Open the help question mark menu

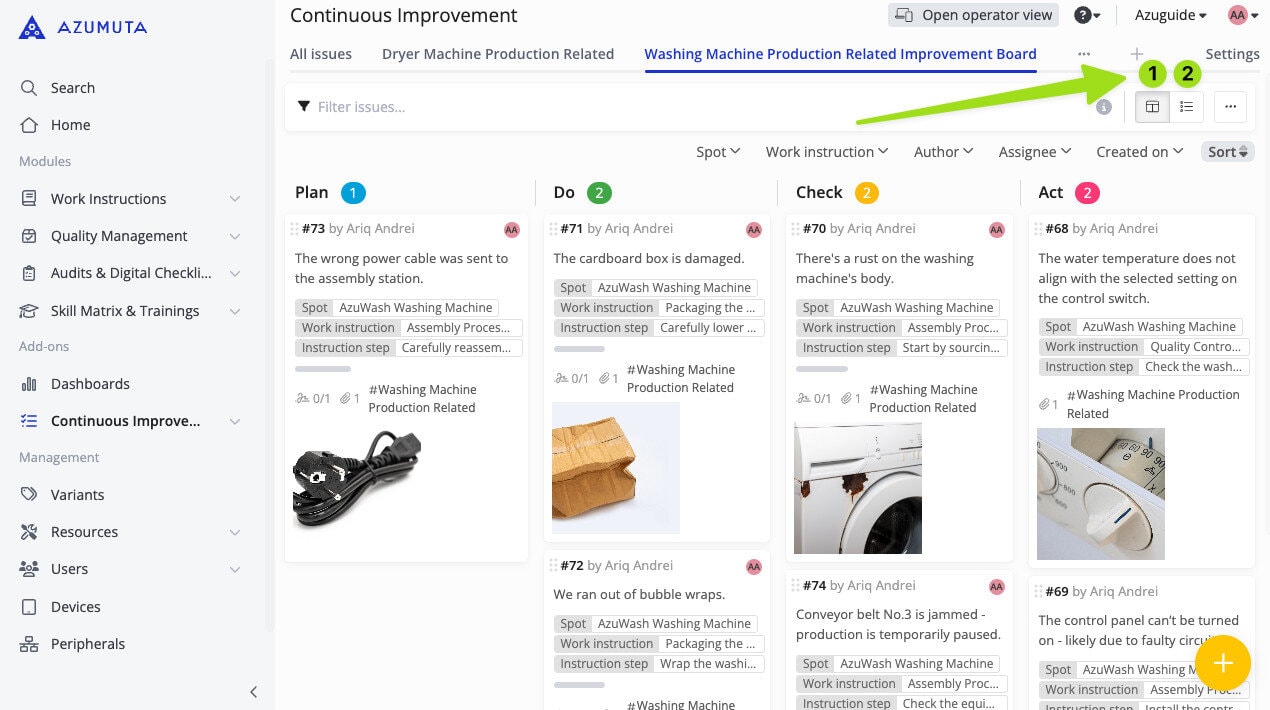[x=1086, y=15]
